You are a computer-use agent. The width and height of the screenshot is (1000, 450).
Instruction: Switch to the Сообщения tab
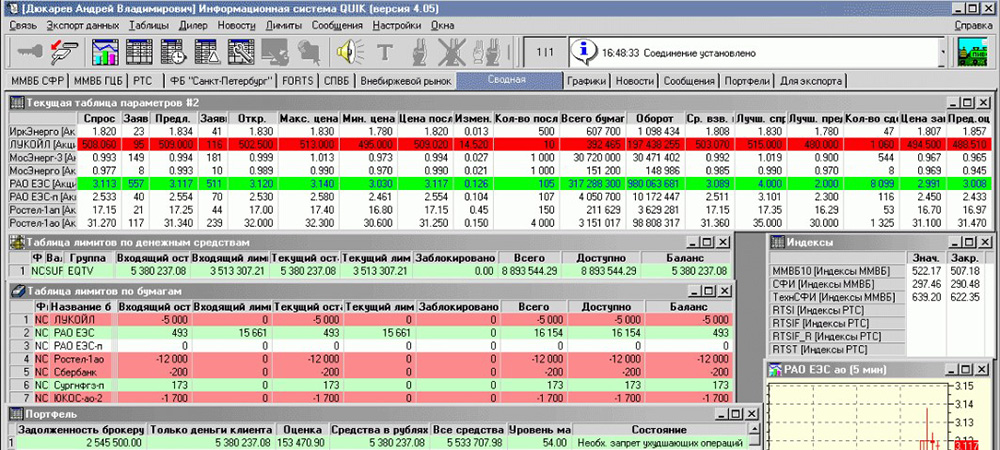[689, 81]
